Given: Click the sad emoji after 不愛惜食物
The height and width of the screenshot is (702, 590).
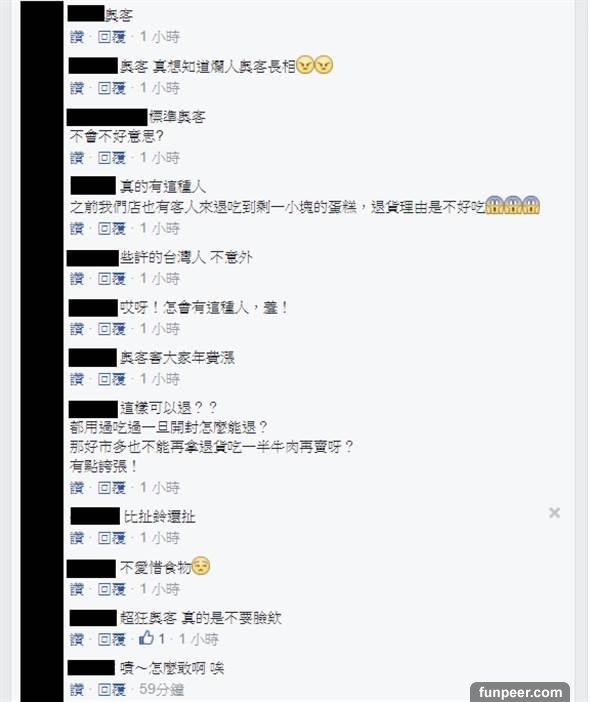Looking at the screenshot, I should [201, 566].
